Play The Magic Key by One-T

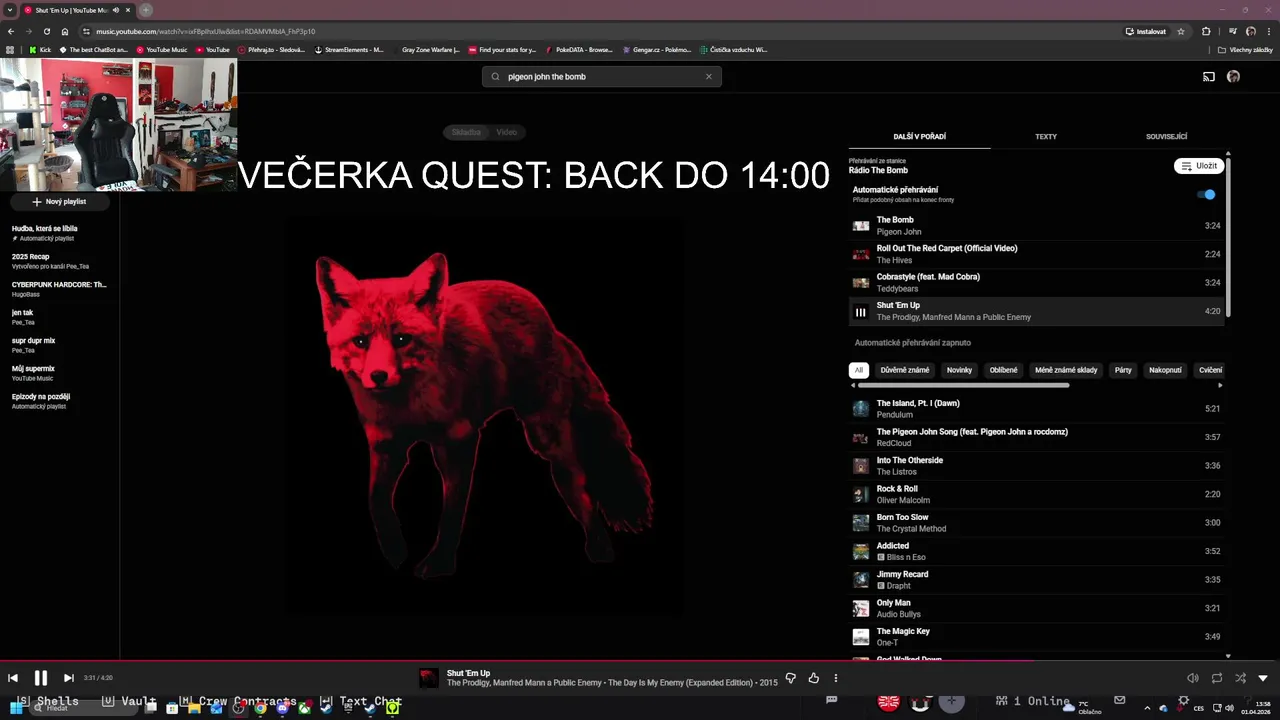click(x=1036, y=637)
